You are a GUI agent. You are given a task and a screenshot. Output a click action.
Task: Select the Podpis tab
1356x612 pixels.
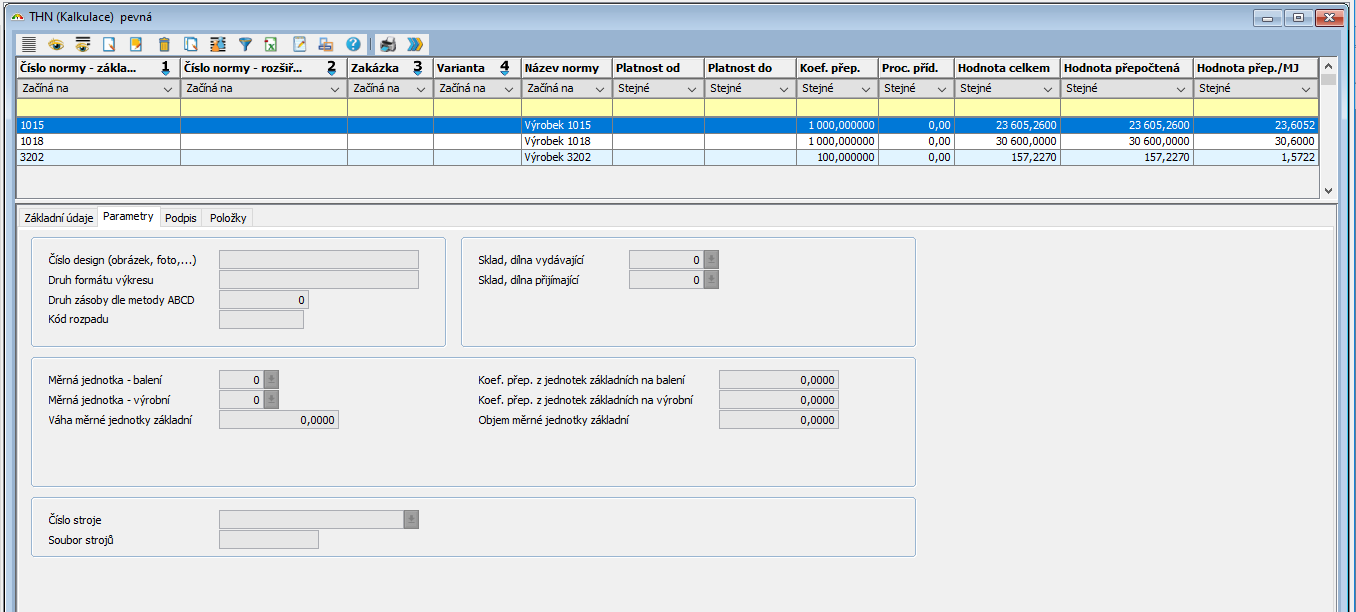pos(181,218)
